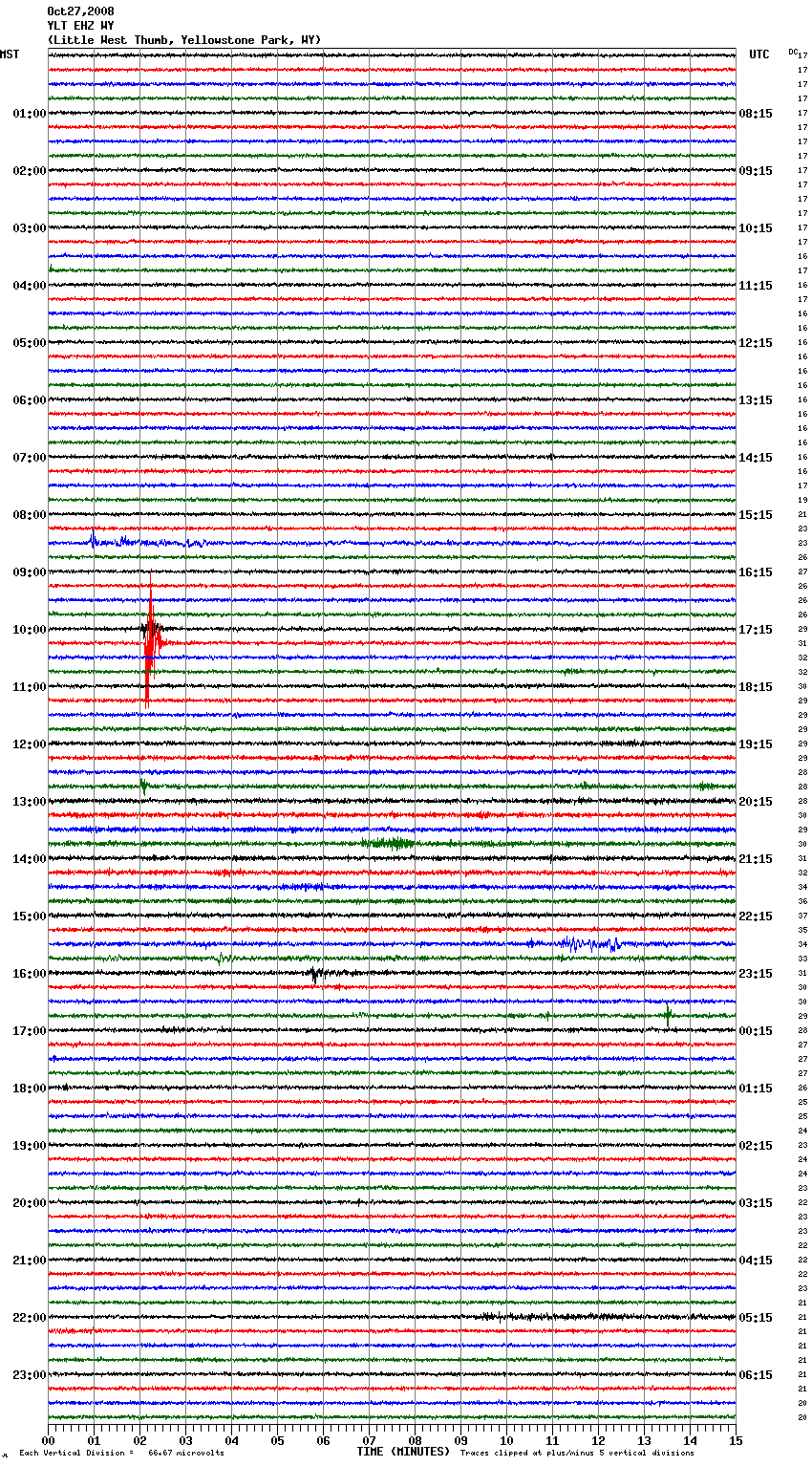This screenshot has width=812, height=1466.
Task: Select the 11:00 MST row label
Action: click(30, 687)
